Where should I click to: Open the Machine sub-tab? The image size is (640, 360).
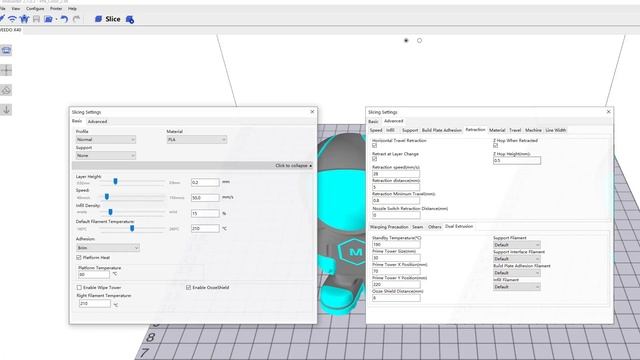533,130
